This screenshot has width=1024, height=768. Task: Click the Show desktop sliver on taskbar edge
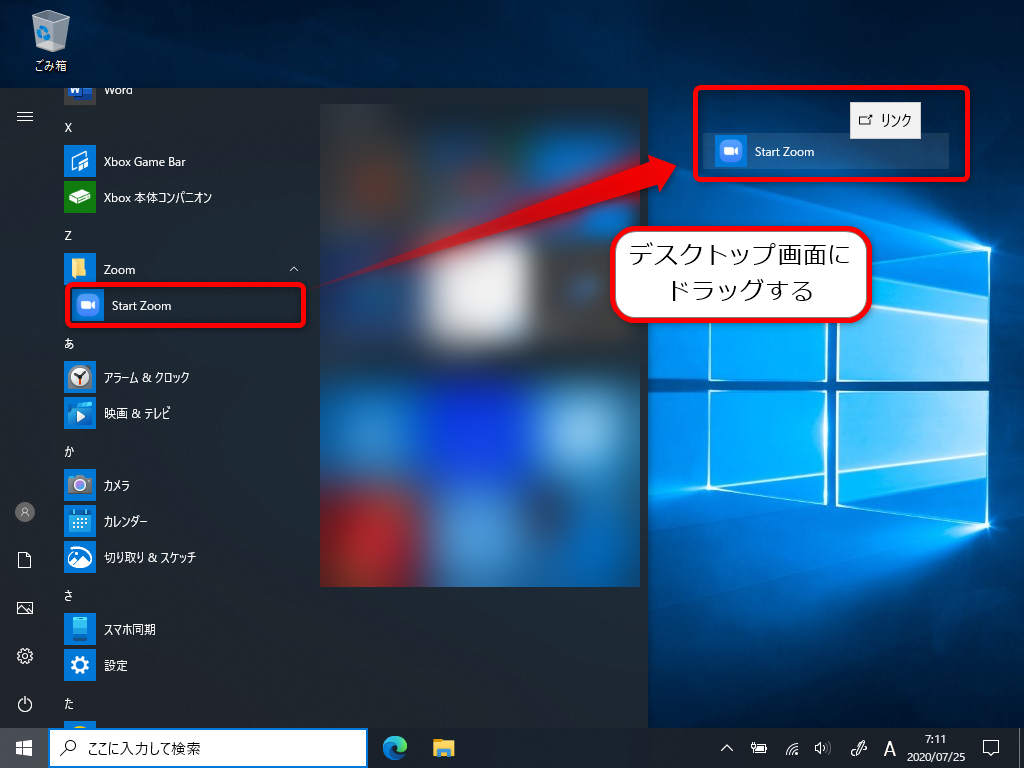[1021, 748]
